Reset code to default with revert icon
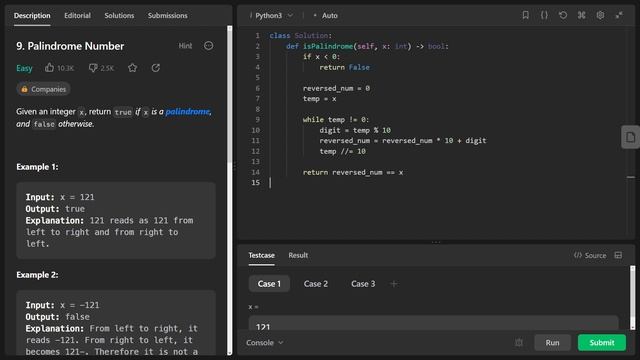The height and width of the screenshot is (360, 640). coord(563,15)
